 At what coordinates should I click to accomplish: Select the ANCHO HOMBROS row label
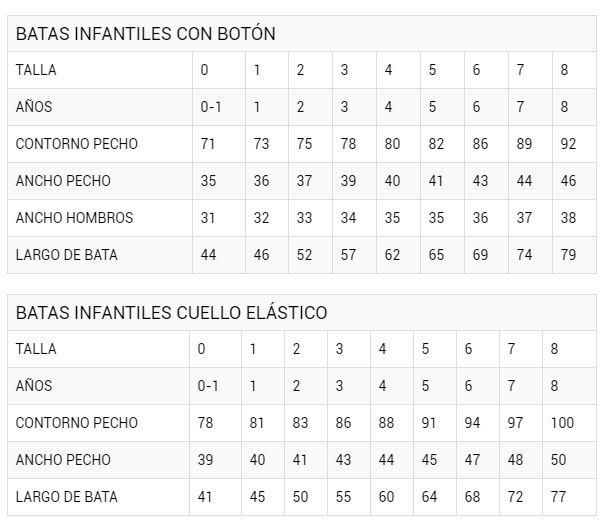click(74, 218)
